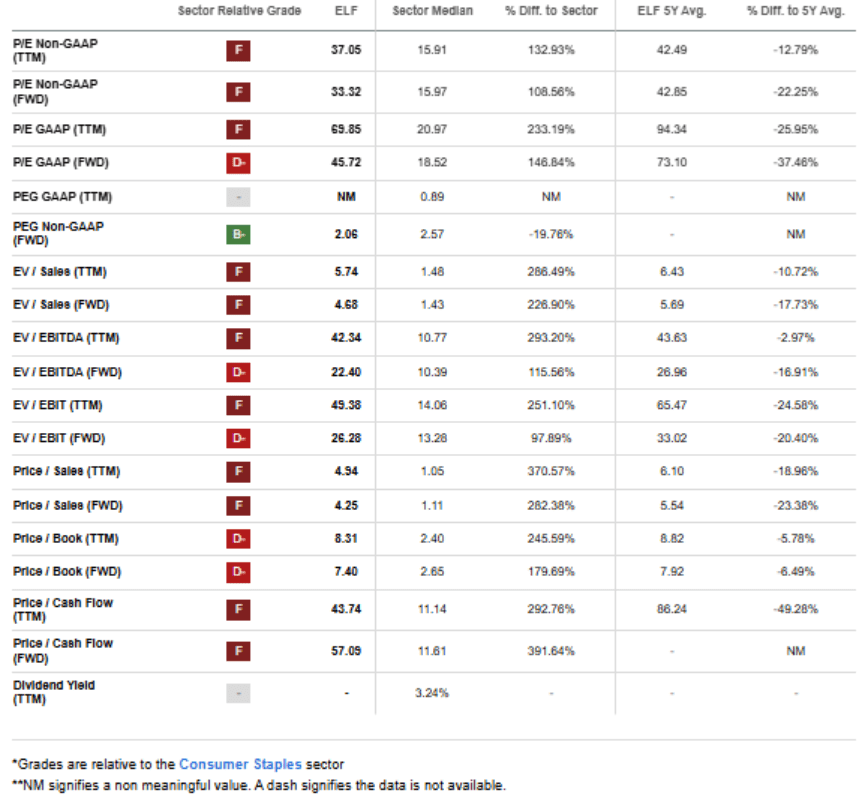Click the ELF 5Y Avg. column header
This screenshot has width=862, height=807.
click(672, 10)
